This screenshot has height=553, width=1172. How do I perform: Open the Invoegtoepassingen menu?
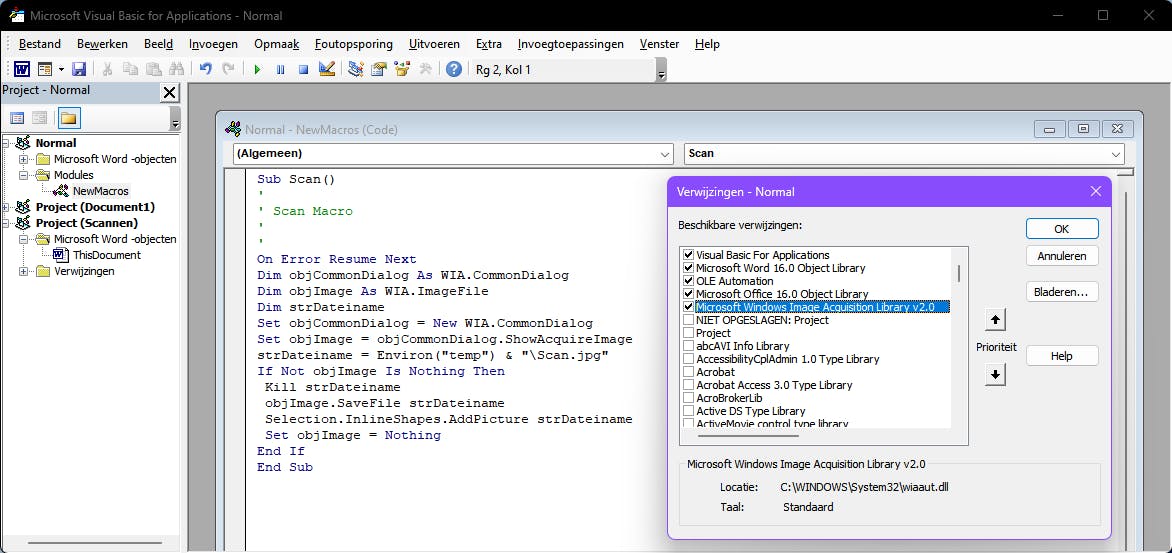point(570,44)
